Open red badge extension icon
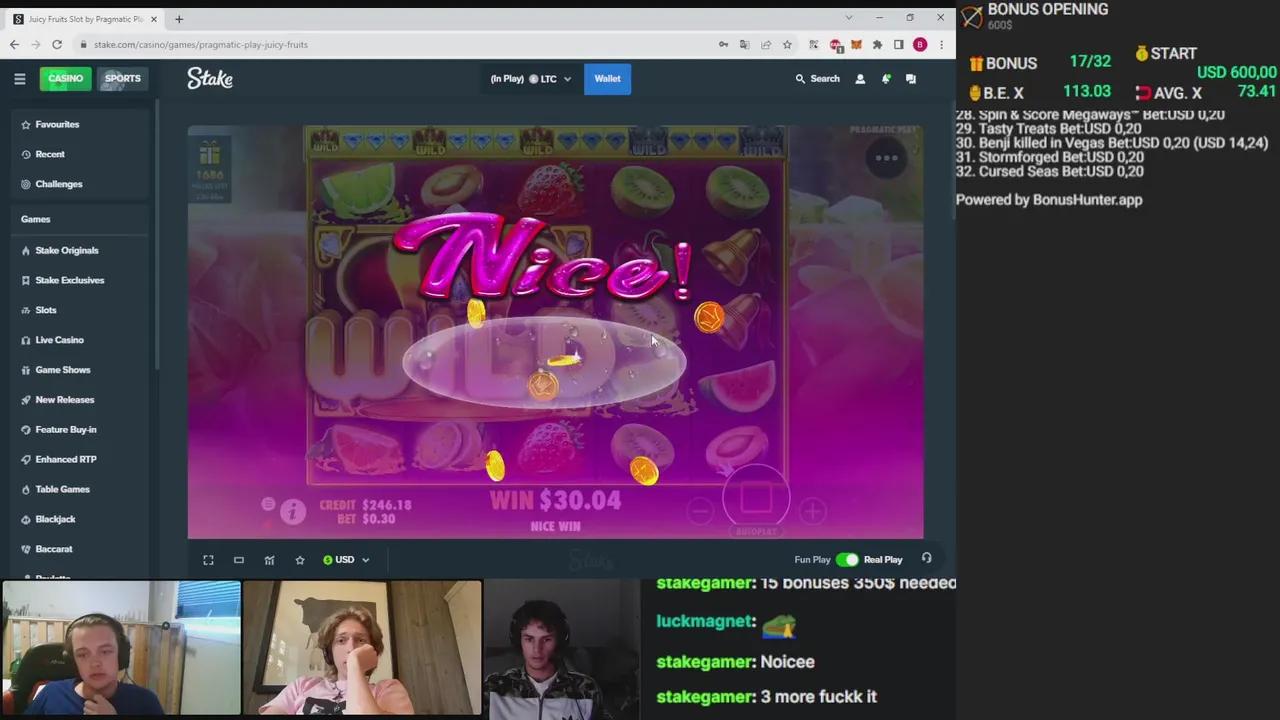Viewport: 1280px width, 720px height. click(835, 44)
